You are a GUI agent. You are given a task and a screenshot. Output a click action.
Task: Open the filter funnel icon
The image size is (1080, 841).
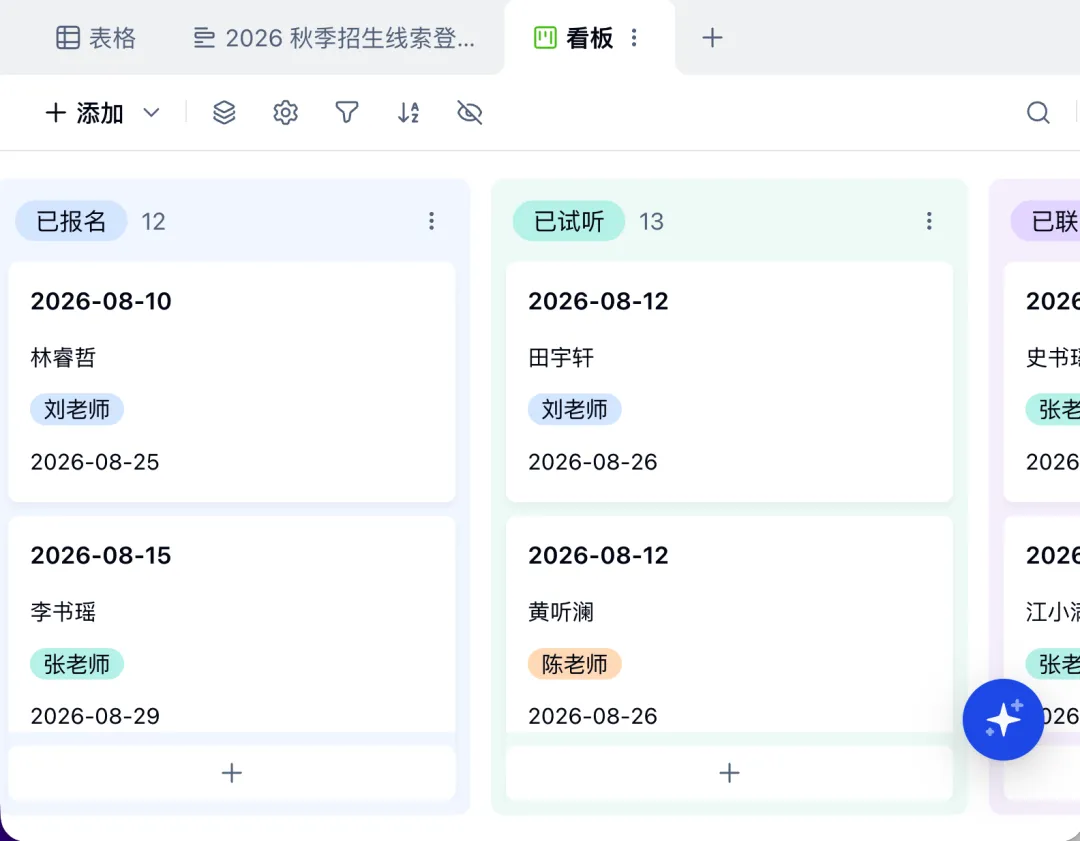coord(346,112)
